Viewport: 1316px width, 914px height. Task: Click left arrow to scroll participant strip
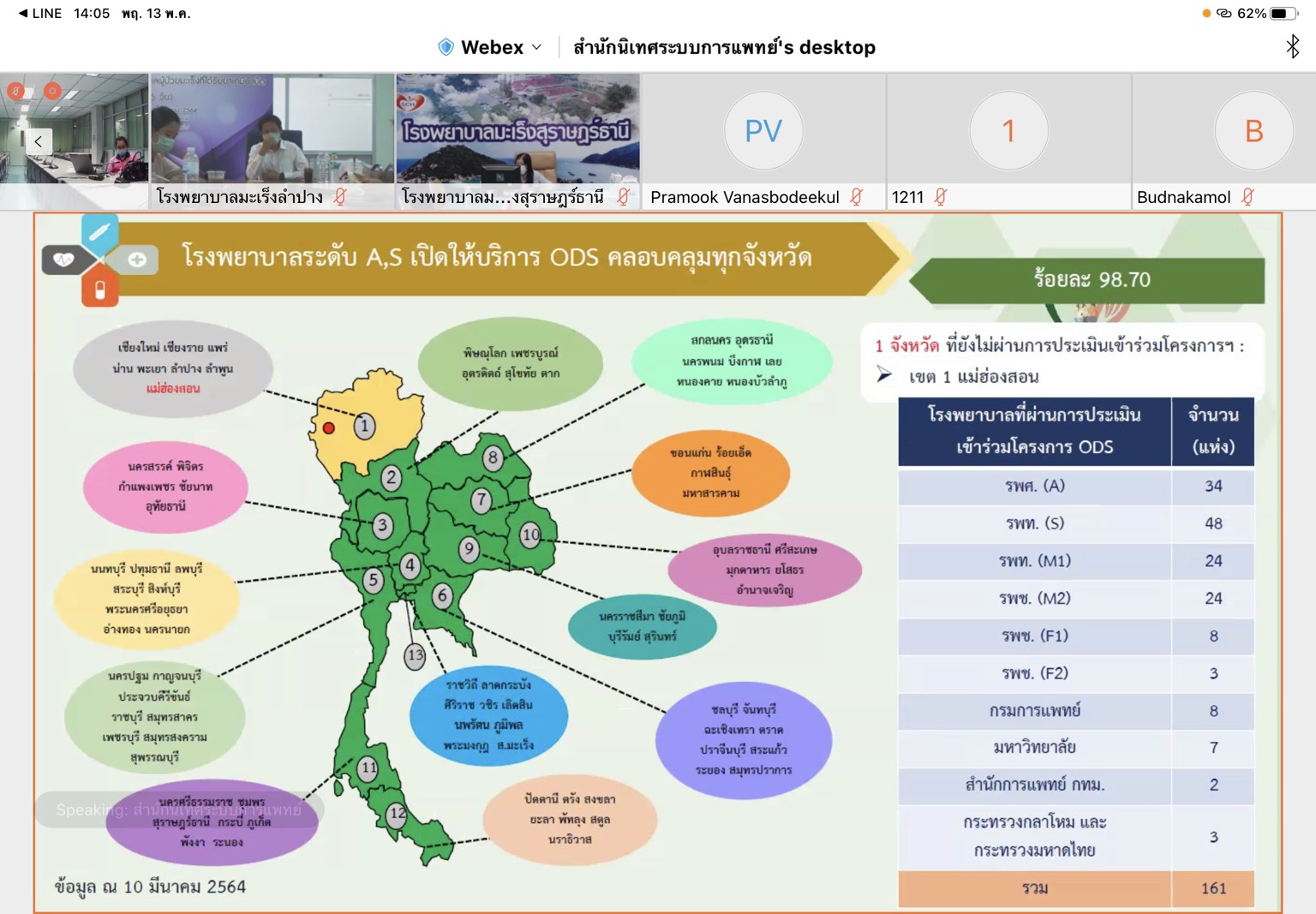tap(38, 141)
